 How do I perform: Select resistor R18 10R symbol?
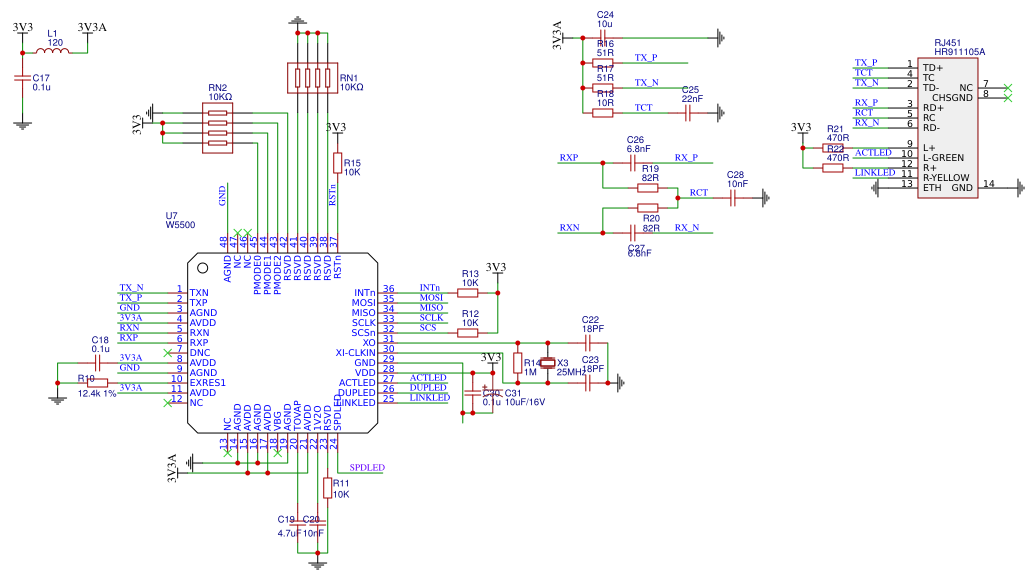pos(603,113)
